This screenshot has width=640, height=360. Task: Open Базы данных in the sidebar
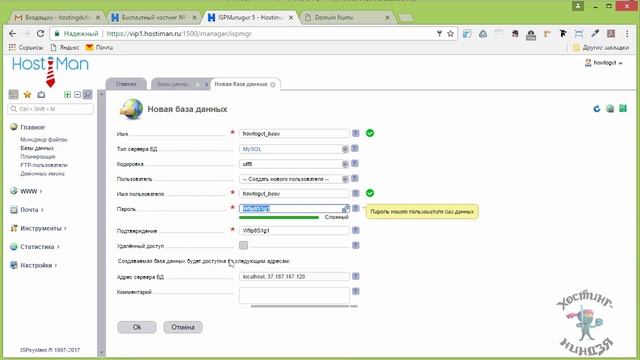[x=37, y=148]
